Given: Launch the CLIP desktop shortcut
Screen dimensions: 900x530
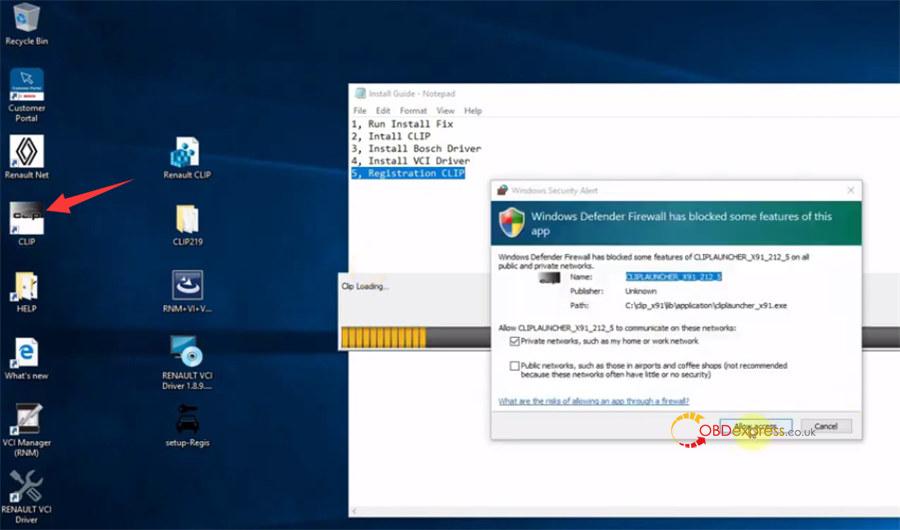Looking at the screenshot, I should [x=26, y=224].
